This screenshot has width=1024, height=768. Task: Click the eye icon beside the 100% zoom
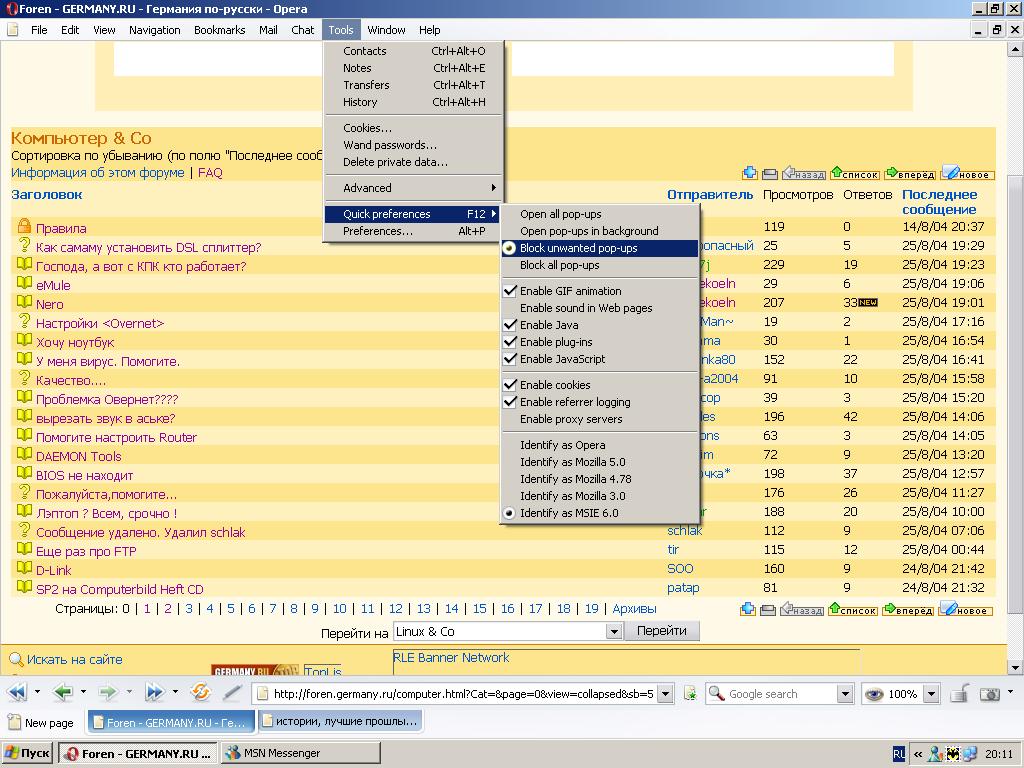point(874,694)
